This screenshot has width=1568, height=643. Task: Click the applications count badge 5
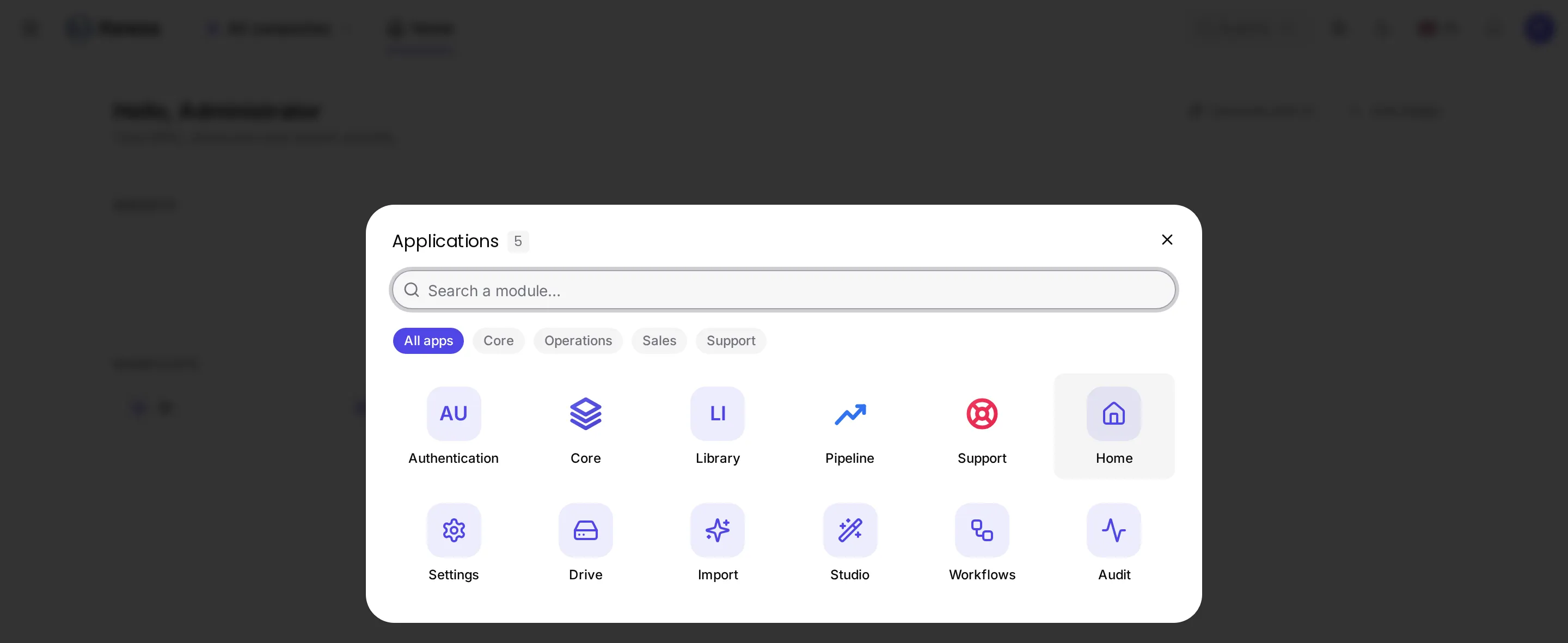pyautogui.click(x=518, y=241)
